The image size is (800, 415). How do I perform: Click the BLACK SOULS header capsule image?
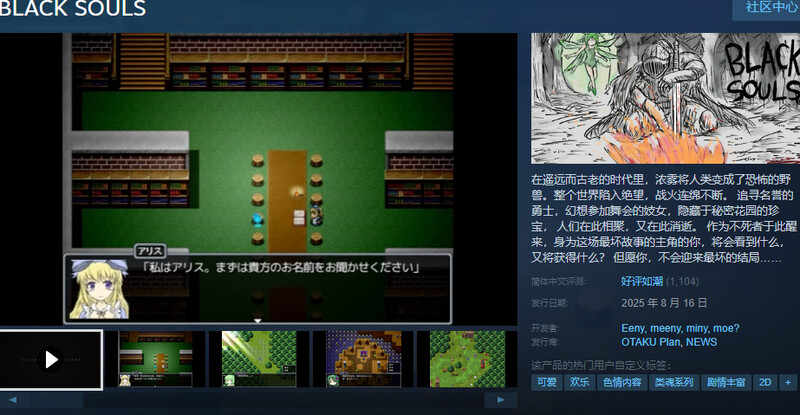coord(665,99)
